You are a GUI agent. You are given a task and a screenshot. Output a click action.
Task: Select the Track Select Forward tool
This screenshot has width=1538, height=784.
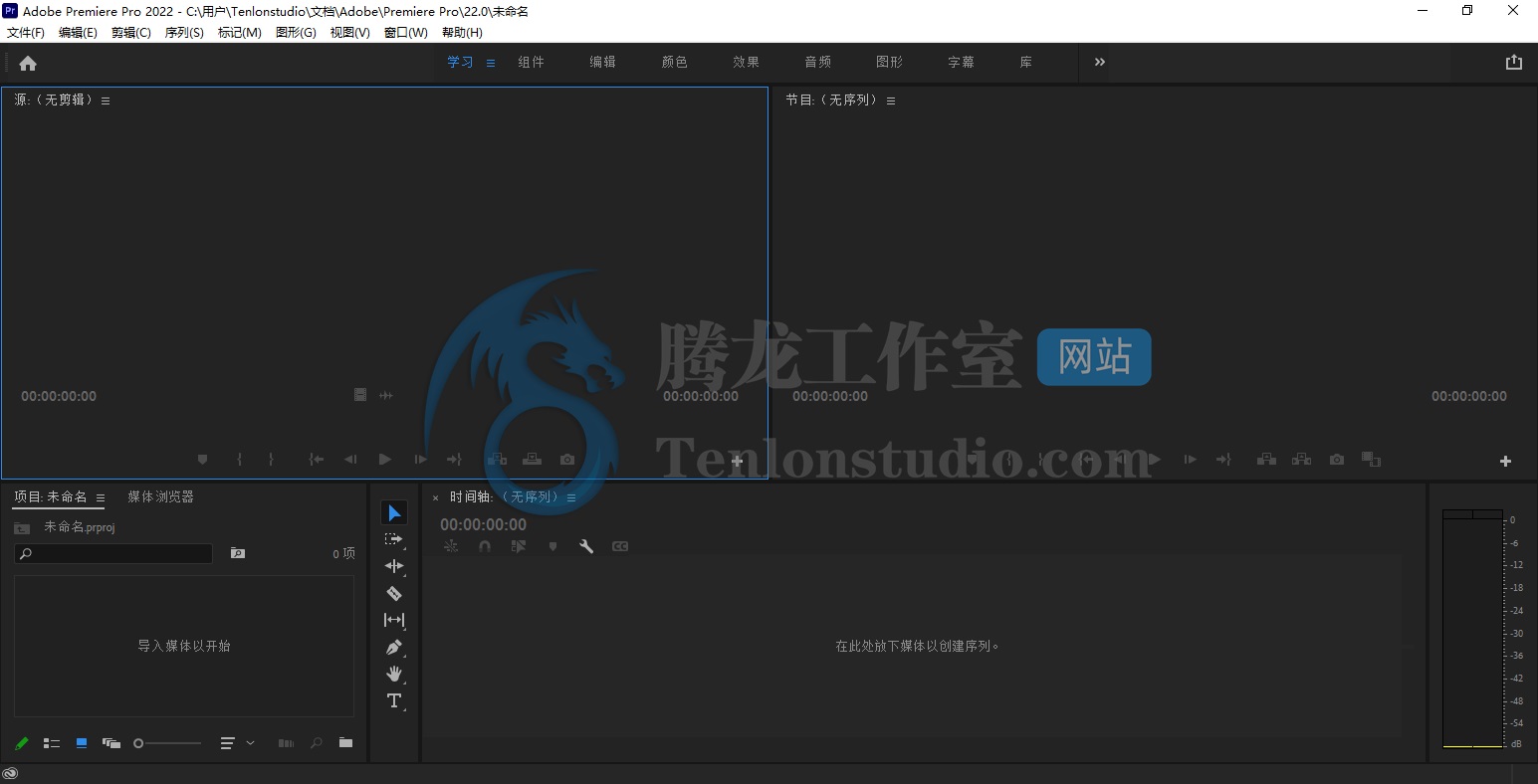point(394,539)
